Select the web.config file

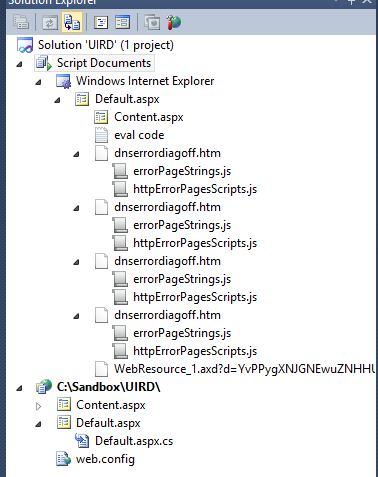pyautogui.click(x=105, y=459)
